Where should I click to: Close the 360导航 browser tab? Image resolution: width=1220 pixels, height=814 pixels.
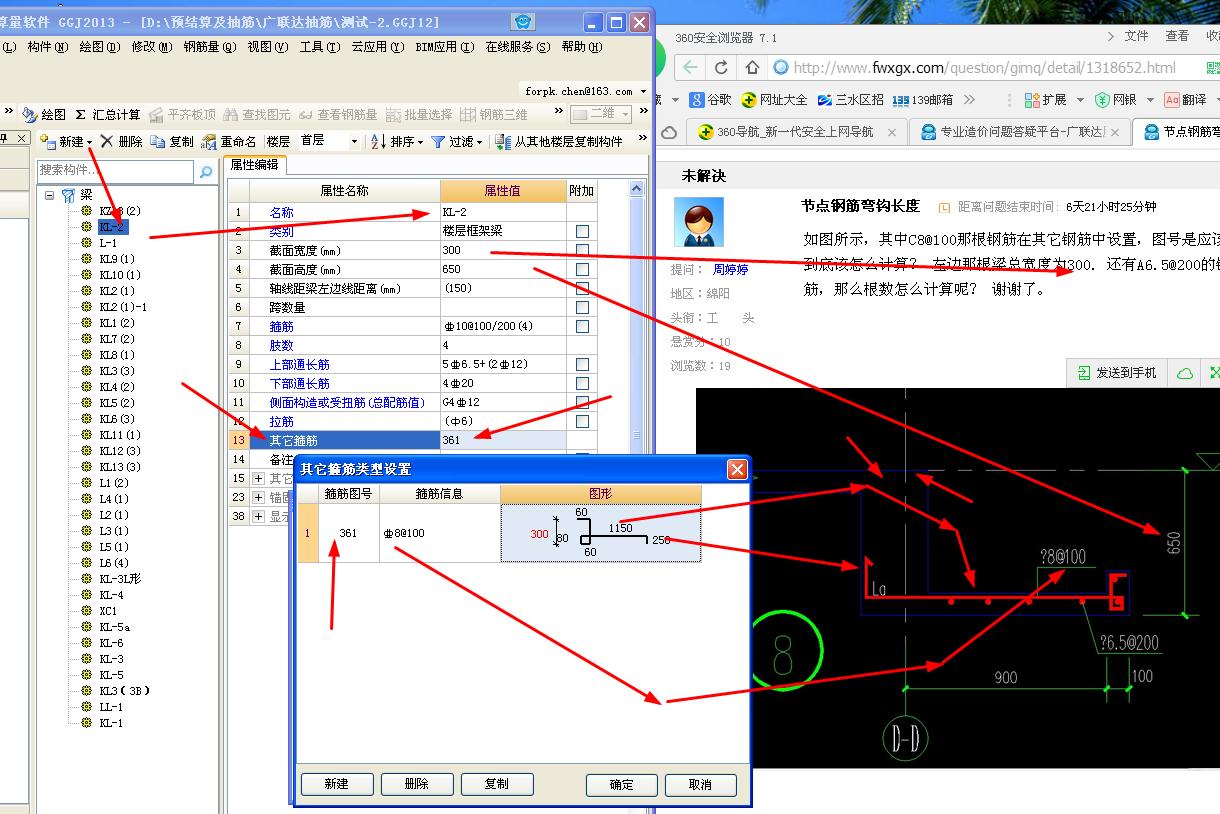coord(892,132)
